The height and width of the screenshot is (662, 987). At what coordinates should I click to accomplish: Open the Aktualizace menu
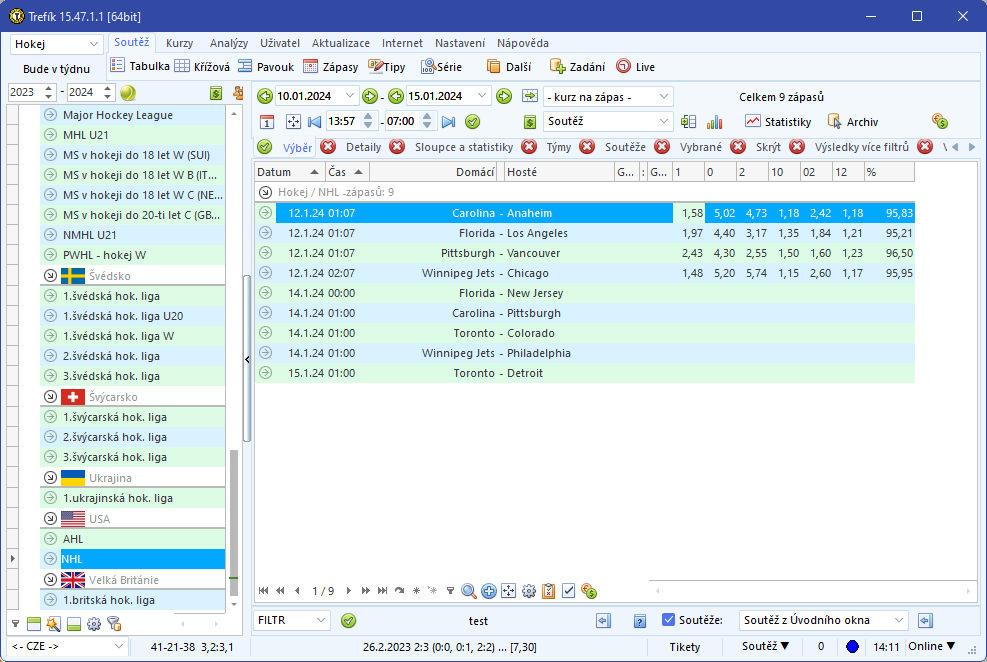coord(341,43)
